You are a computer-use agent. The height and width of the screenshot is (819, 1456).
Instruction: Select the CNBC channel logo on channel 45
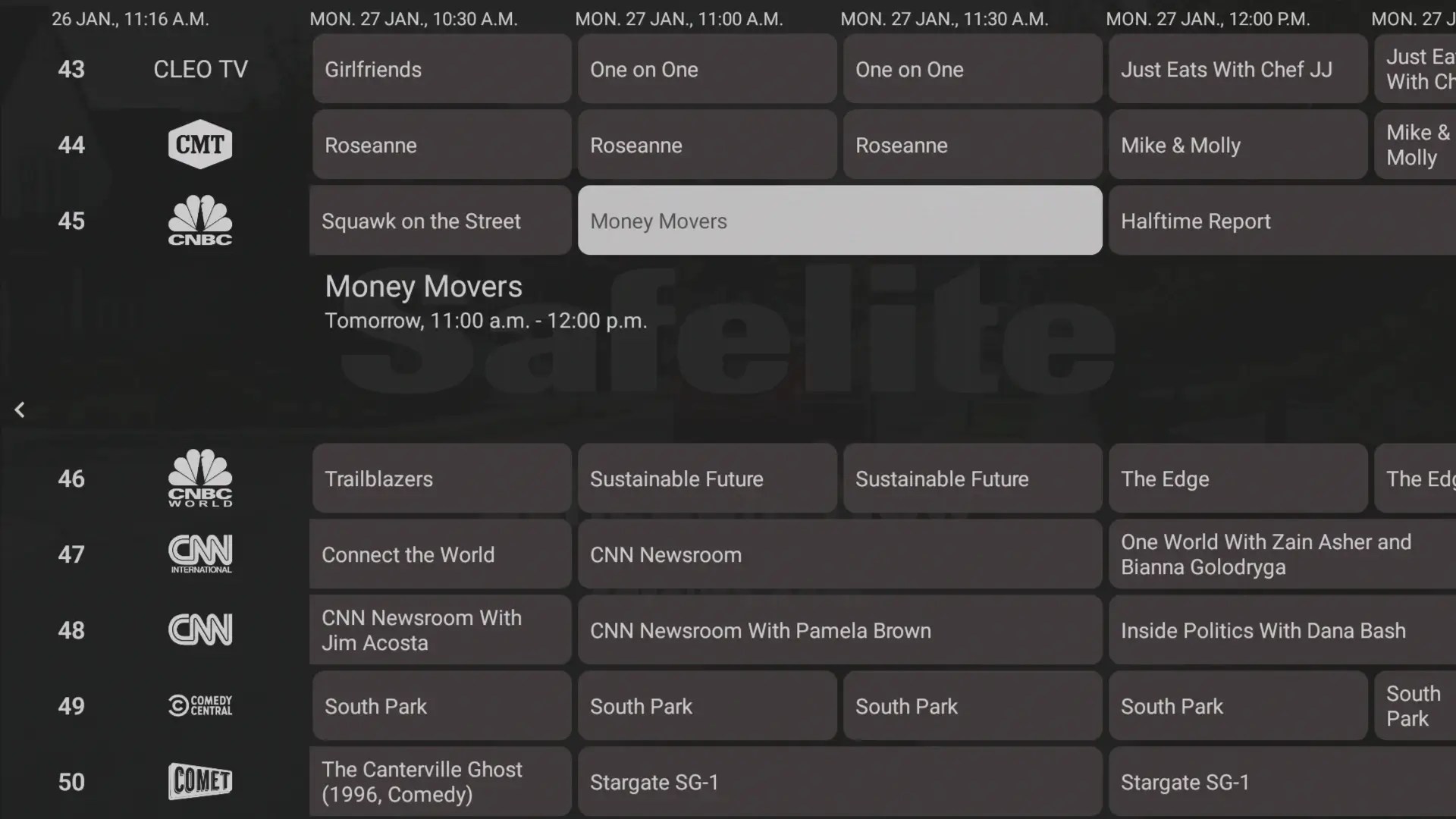pyautogui.click(x=200, y=221)
